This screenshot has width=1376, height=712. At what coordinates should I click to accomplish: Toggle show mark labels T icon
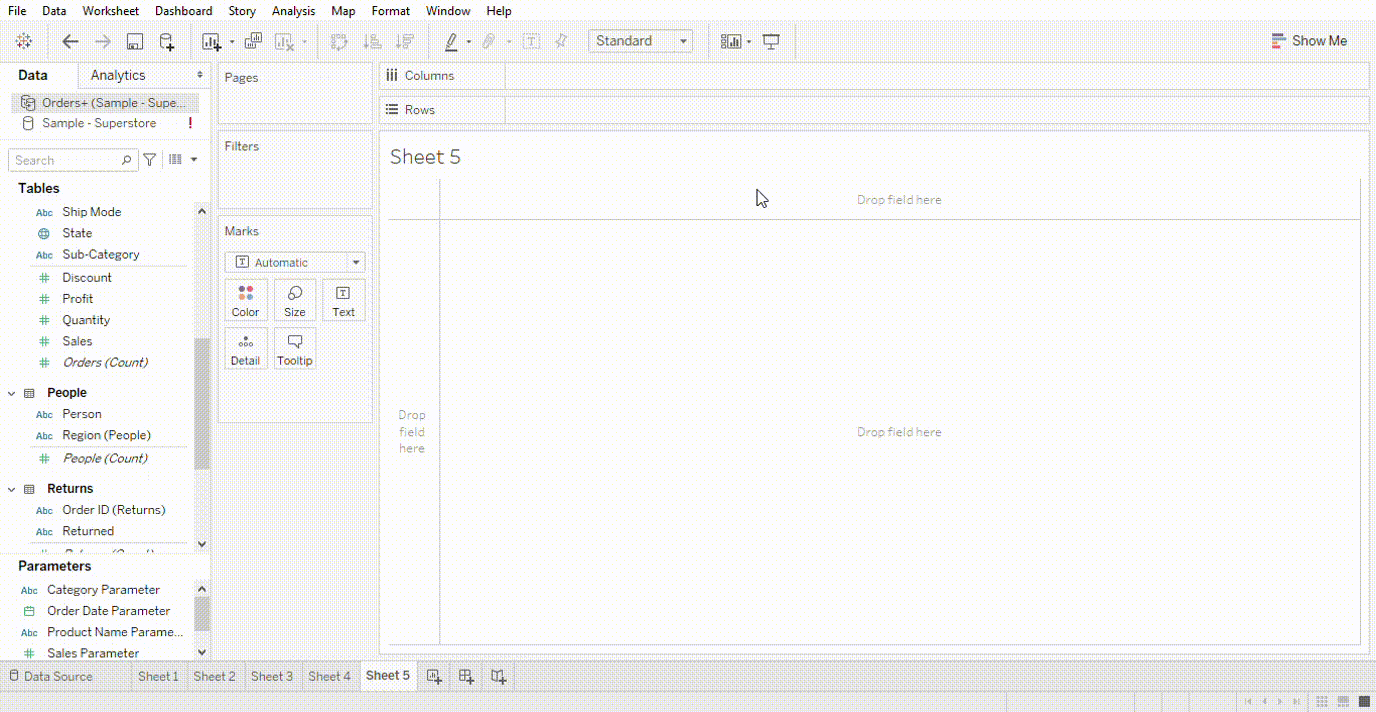pos(532,41)
